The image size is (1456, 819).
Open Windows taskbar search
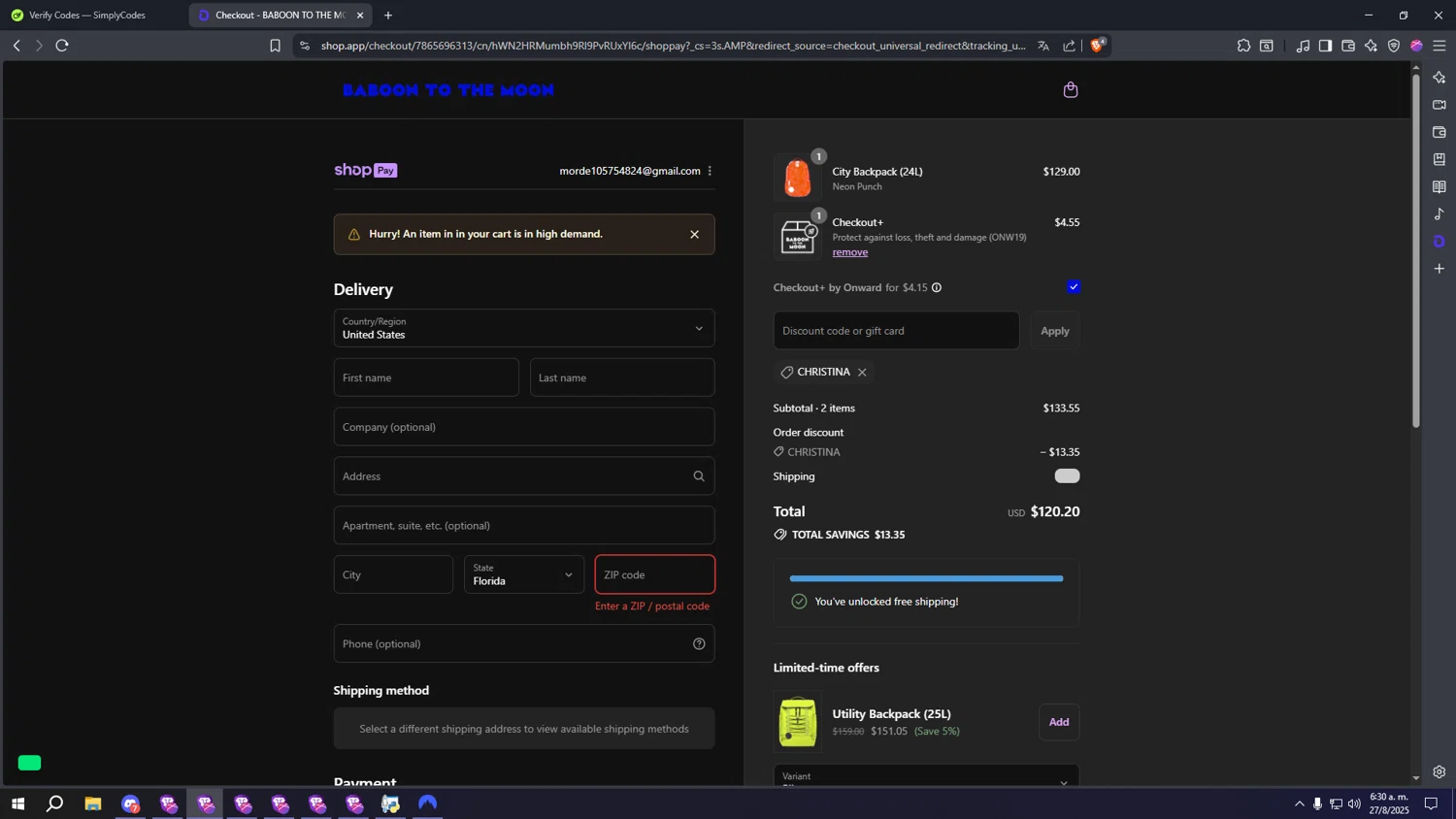(x=55, y=803)
